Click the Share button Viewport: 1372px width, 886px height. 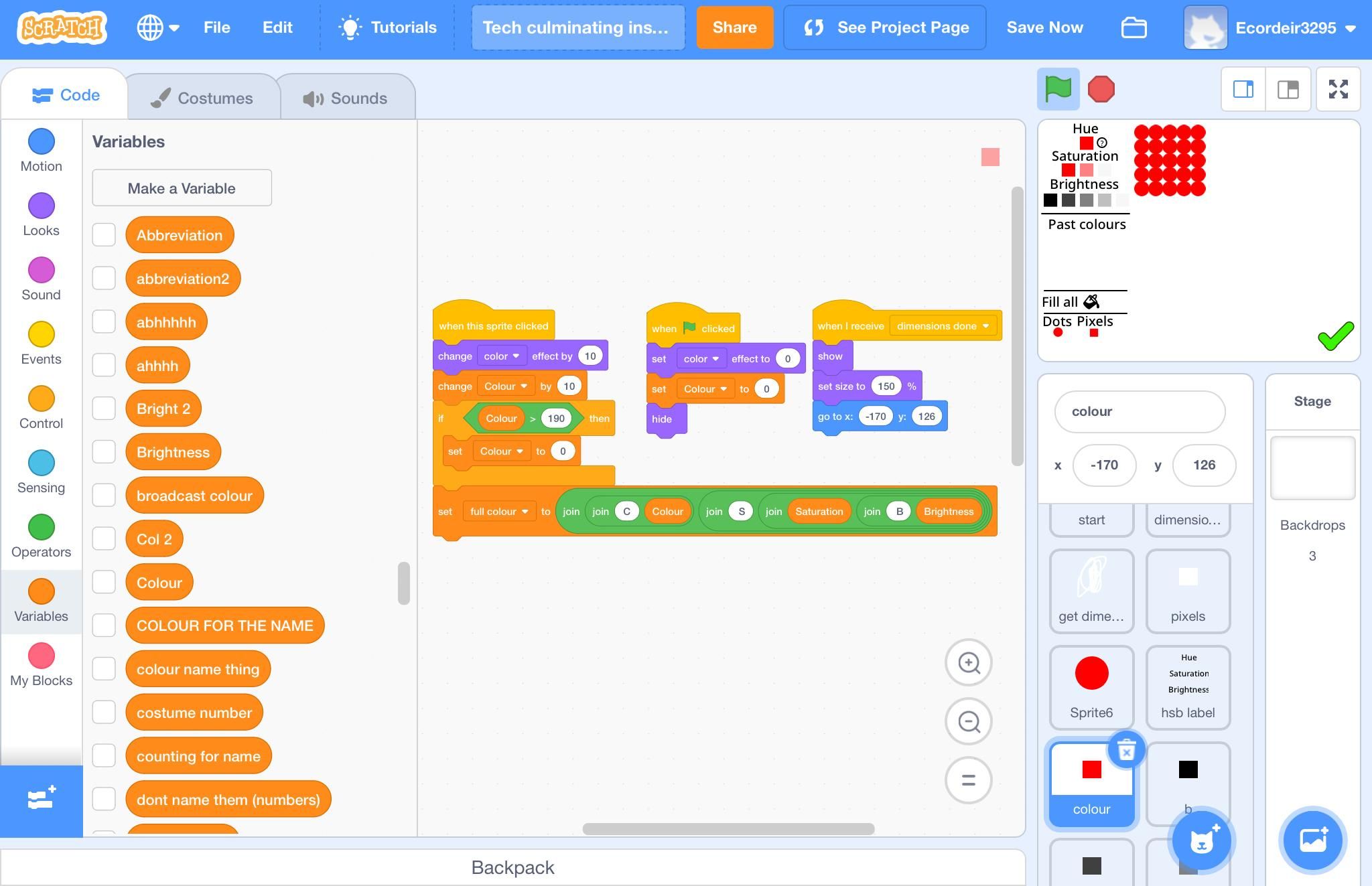(x=734, y=27)
